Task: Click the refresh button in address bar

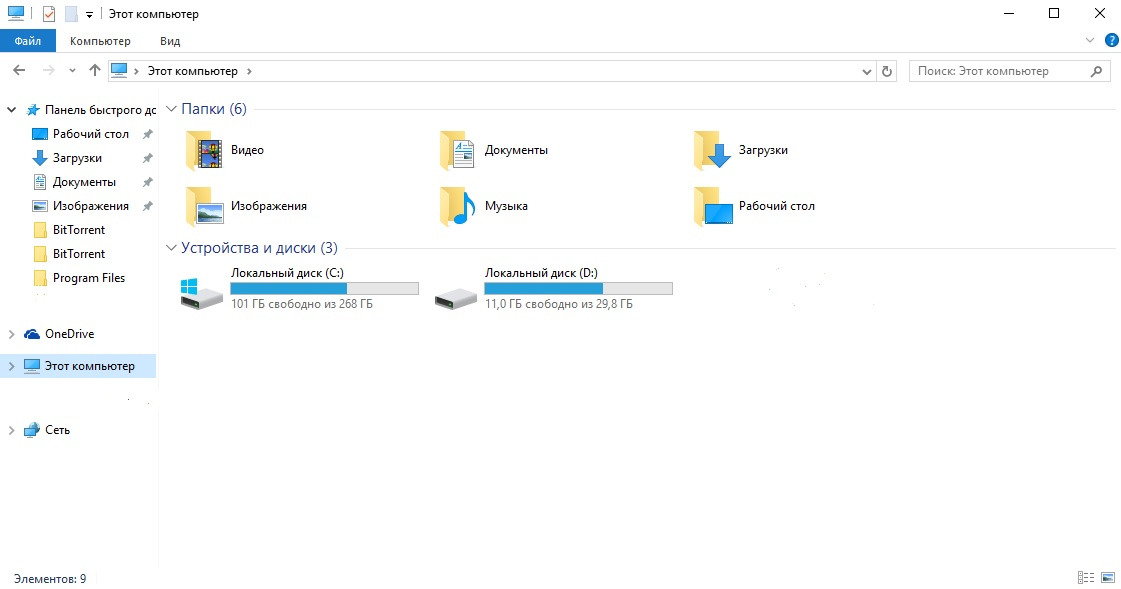Action: pyautogui.click(x=887, y=71)
